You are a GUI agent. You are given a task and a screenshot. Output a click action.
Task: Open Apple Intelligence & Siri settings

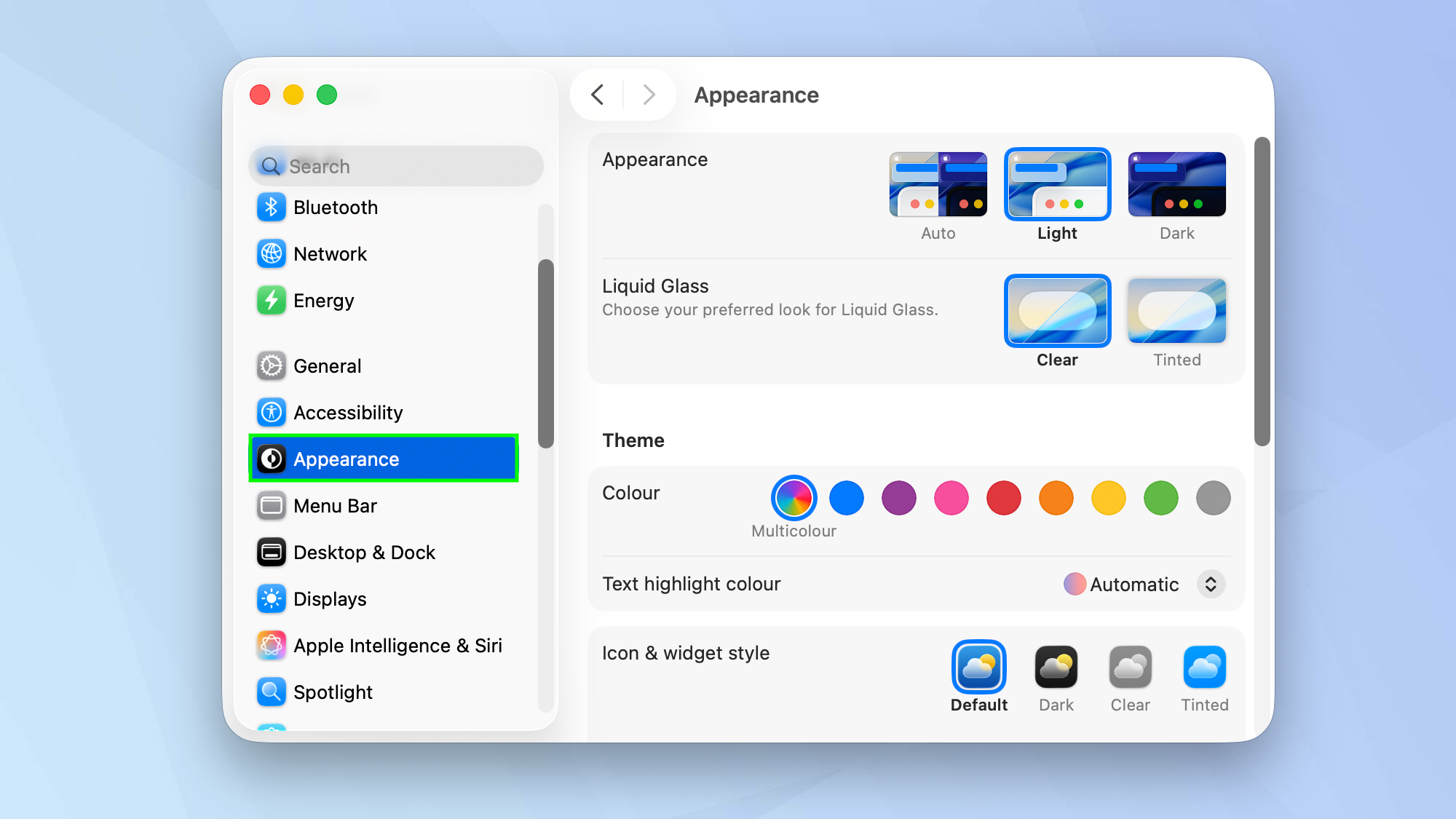[397, 645]
